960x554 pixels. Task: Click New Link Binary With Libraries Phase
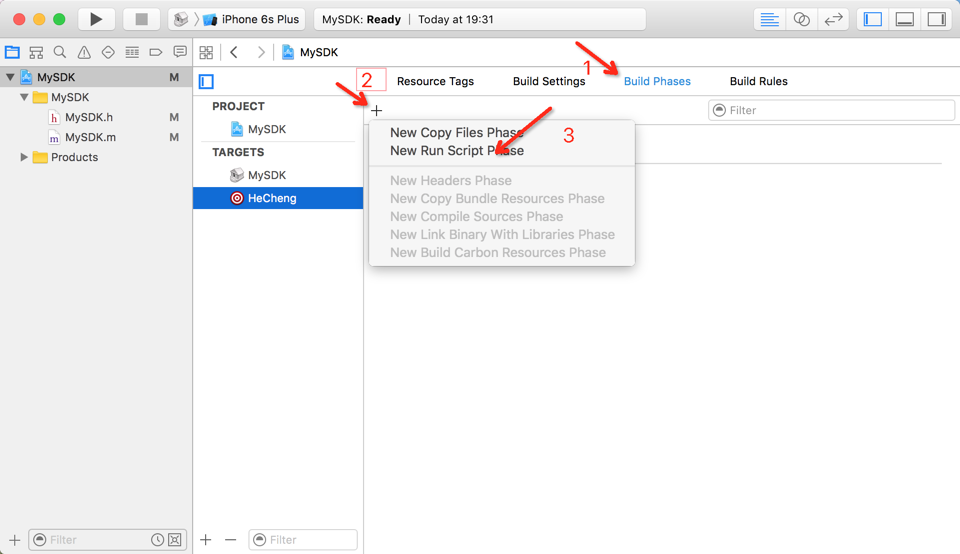click(x=502, y=234)
